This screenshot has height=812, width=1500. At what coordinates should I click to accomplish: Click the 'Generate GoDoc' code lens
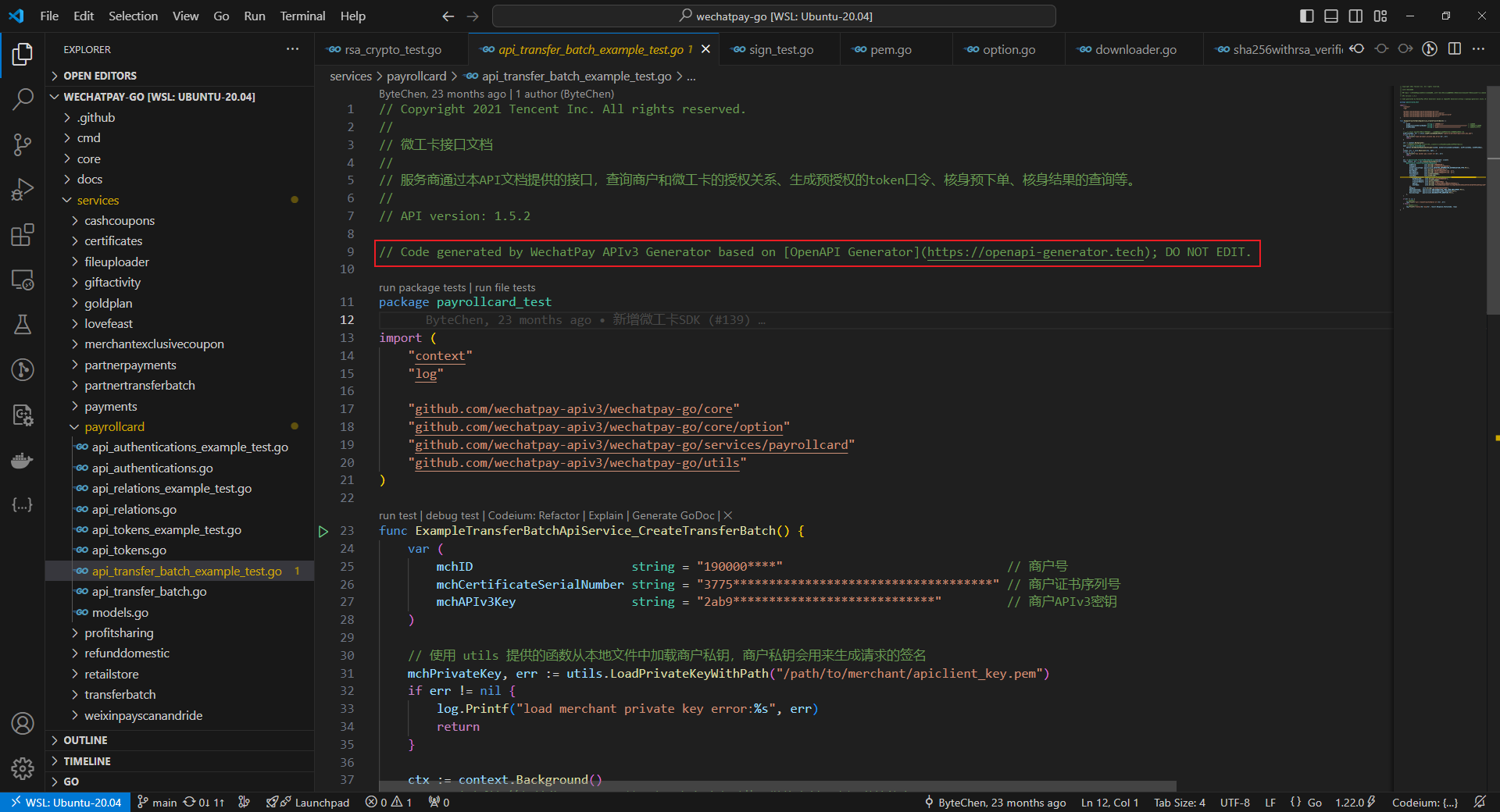click(673, 515)
